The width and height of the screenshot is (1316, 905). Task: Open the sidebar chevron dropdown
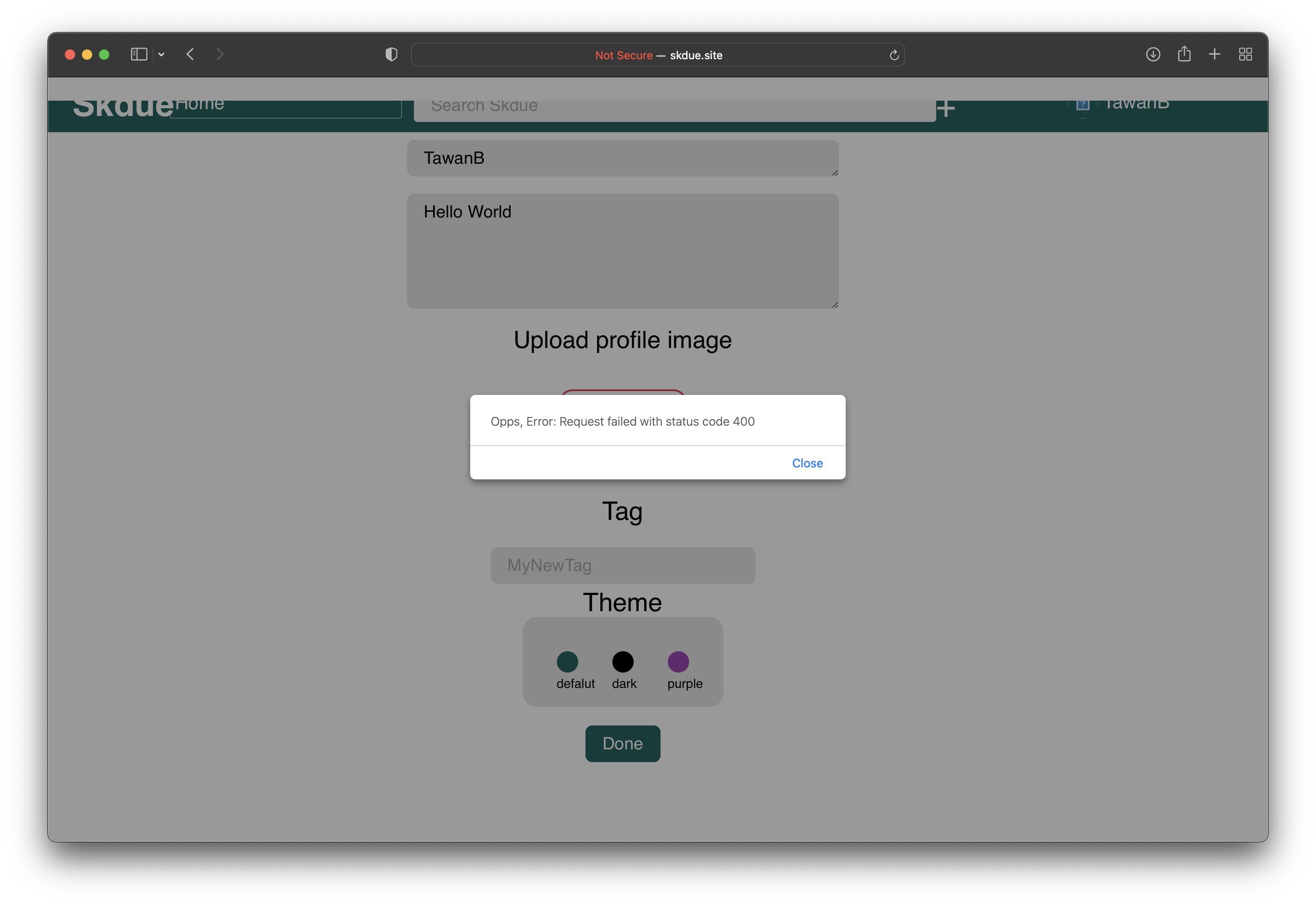(x=162, y=55)
